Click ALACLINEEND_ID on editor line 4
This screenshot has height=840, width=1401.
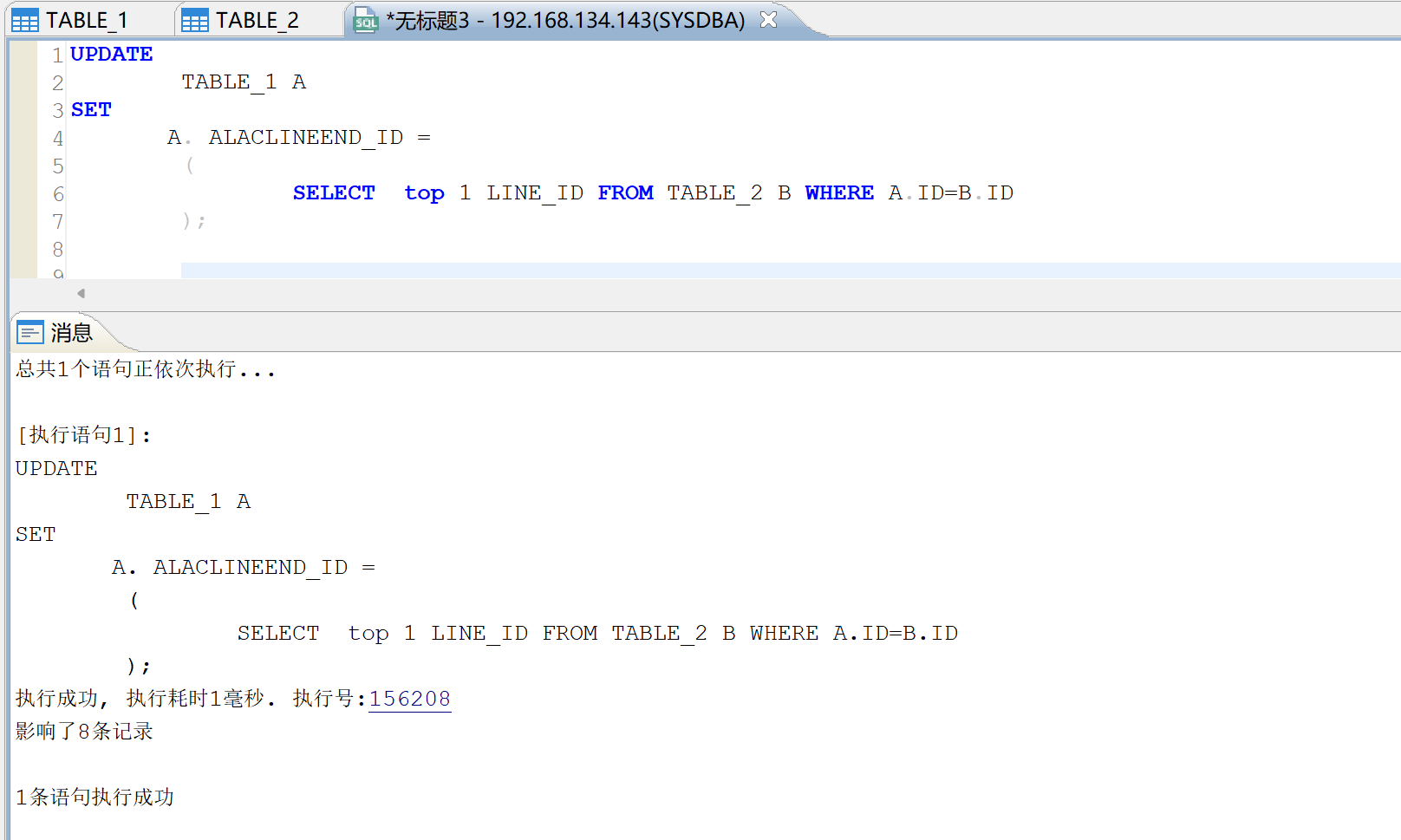click(x=306, y=138)
